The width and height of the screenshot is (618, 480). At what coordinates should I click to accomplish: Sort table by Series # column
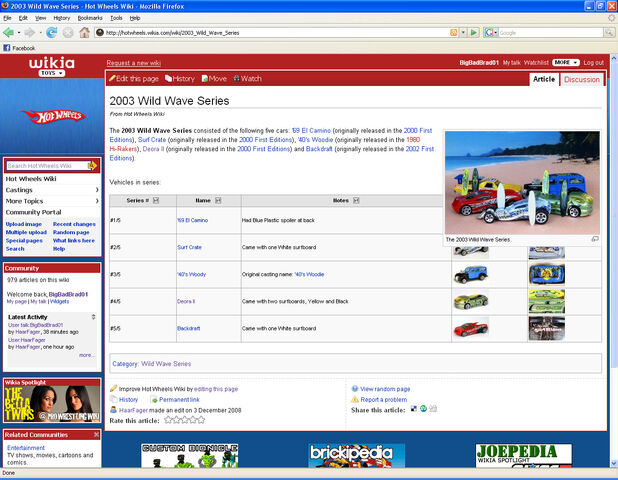[156, 201]
